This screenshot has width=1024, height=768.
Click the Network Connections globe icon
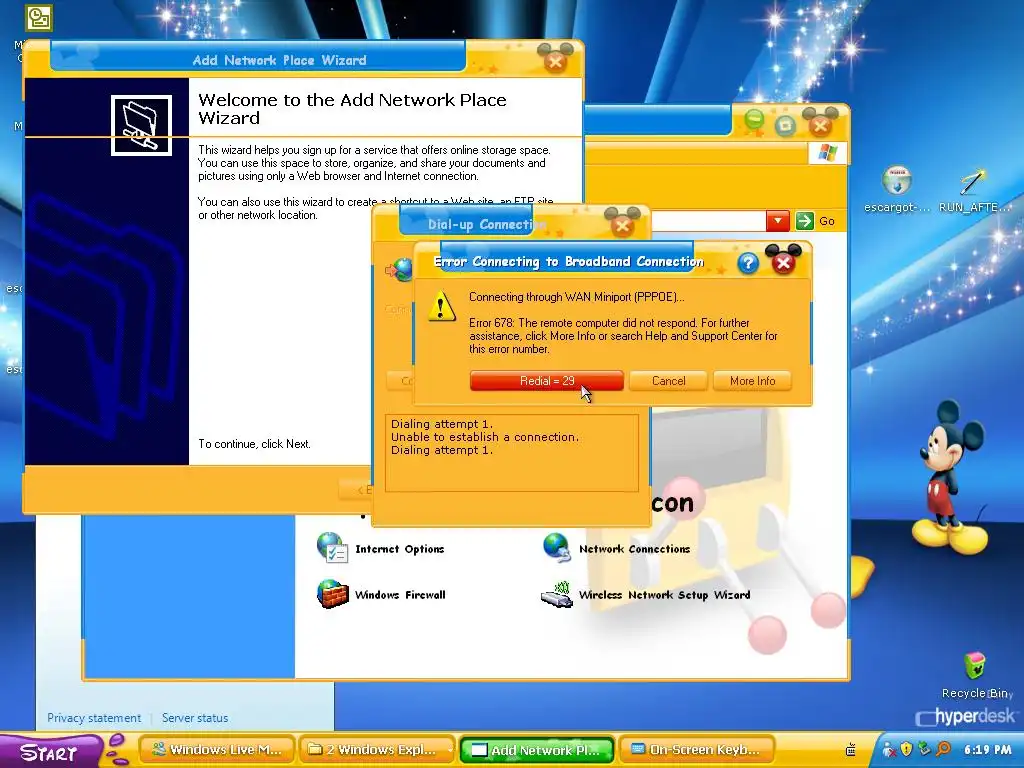(x=557, y=547)
